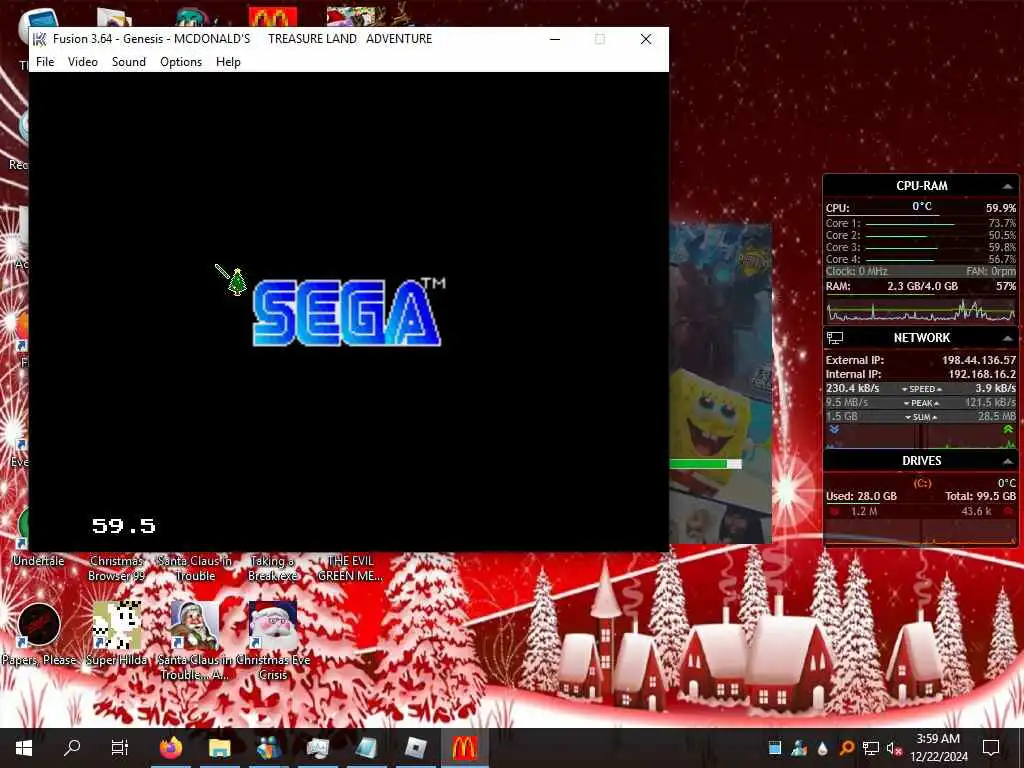Minimize the Fusion emulator window

click(x=555, y=39)
